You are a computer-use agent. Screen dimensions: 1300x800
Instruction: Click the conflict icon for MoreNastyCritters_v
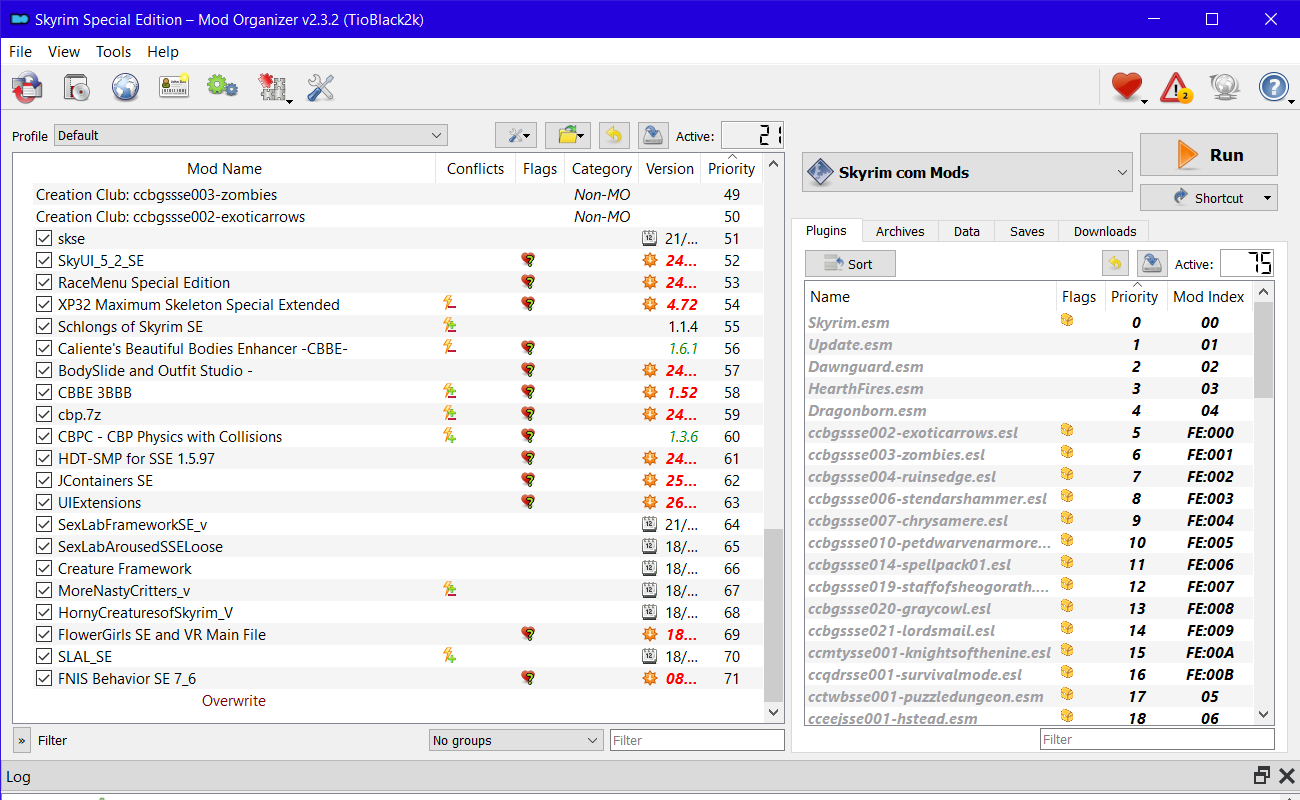point(450,590)
